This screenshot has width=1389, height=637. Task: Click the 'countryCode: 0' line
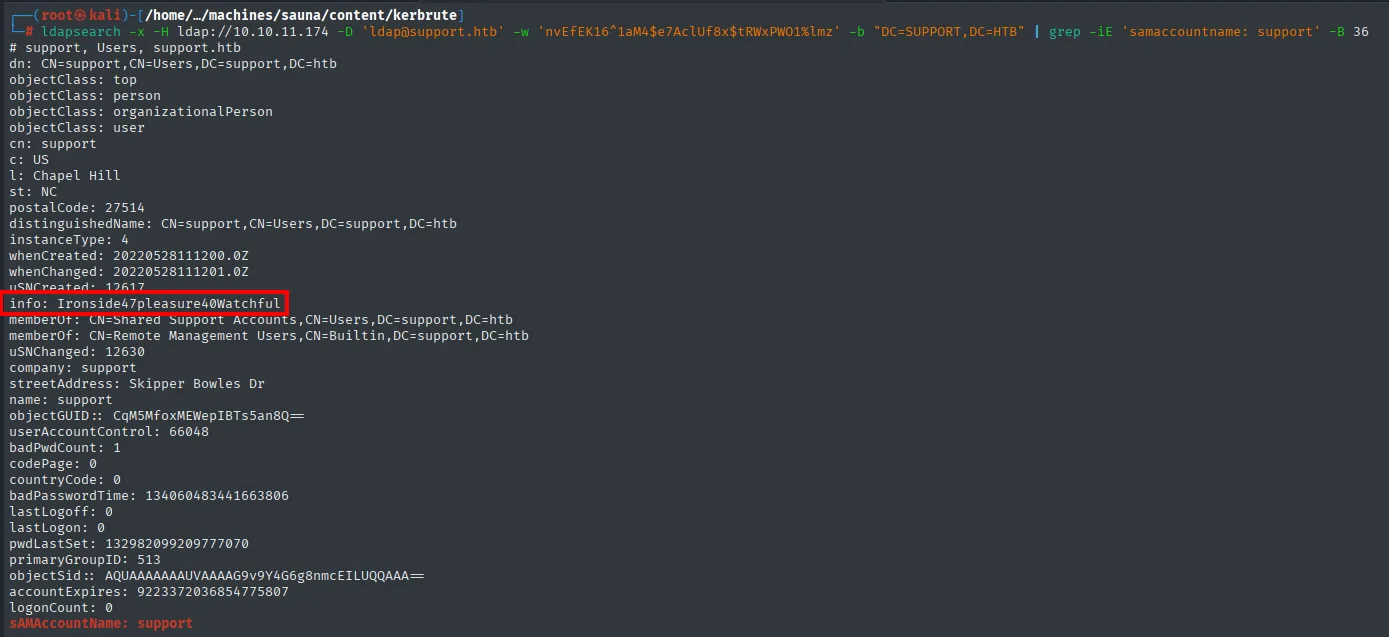tap(65, 480)
